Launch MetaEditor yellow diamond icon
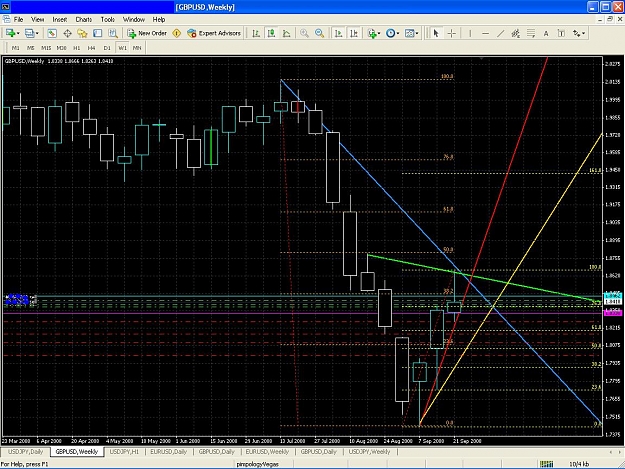This screenshot has width=625, height=469. [x=177, y=33]
